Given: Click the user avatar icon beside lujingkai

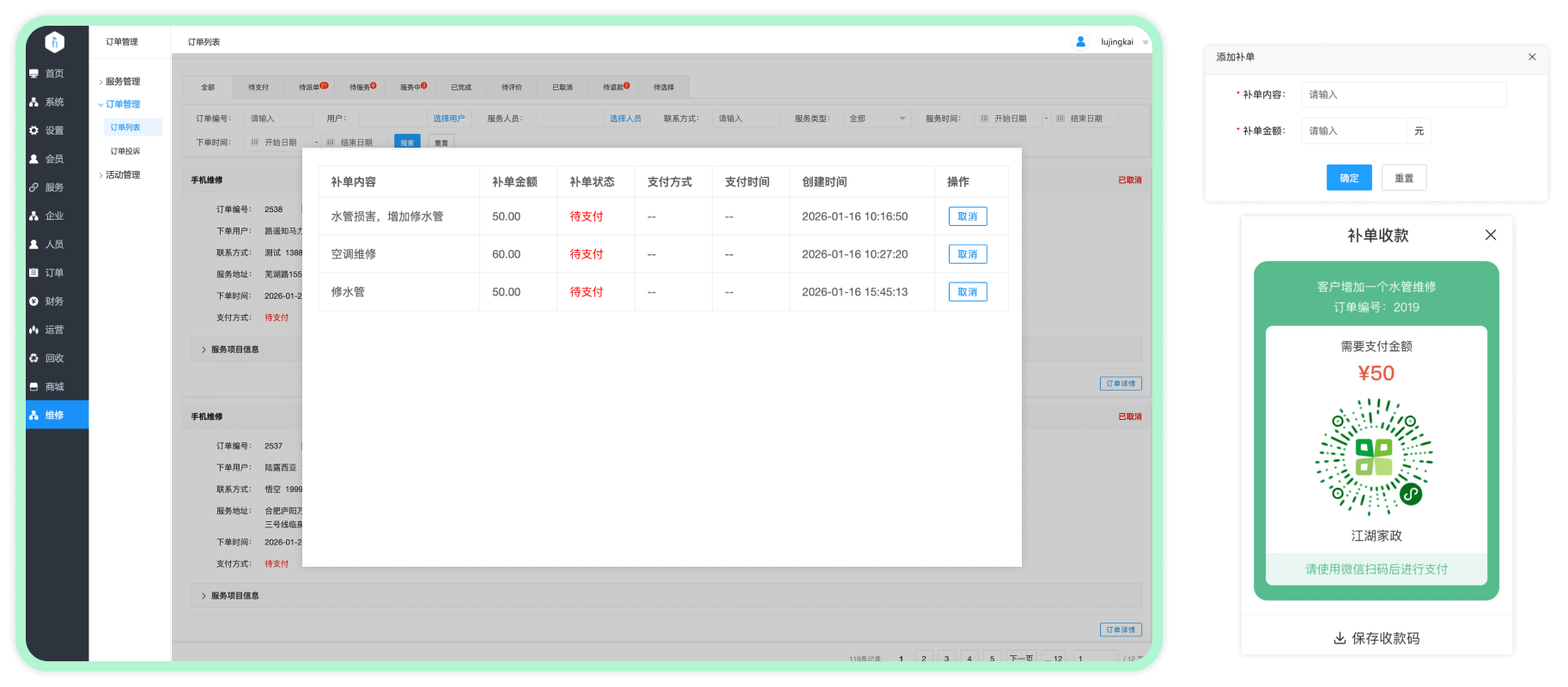Looking at the screenshot, I should (1080, 41).
